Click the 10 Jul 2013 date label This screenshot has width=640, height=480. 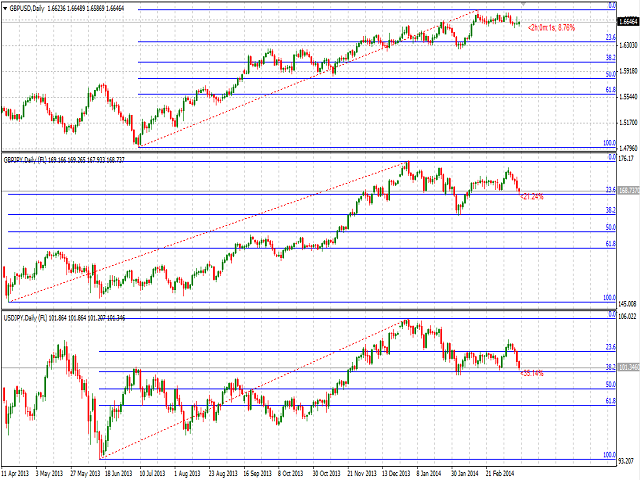click(x=153, y=473)
